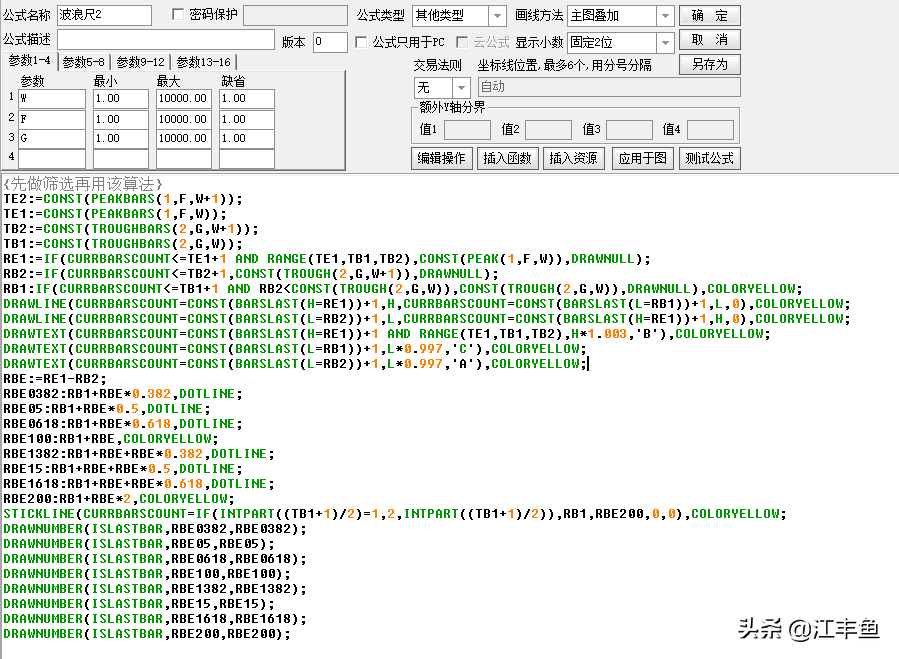
Task: Click the 最大 field of parameter W
Action: click(x=184, y=99)
